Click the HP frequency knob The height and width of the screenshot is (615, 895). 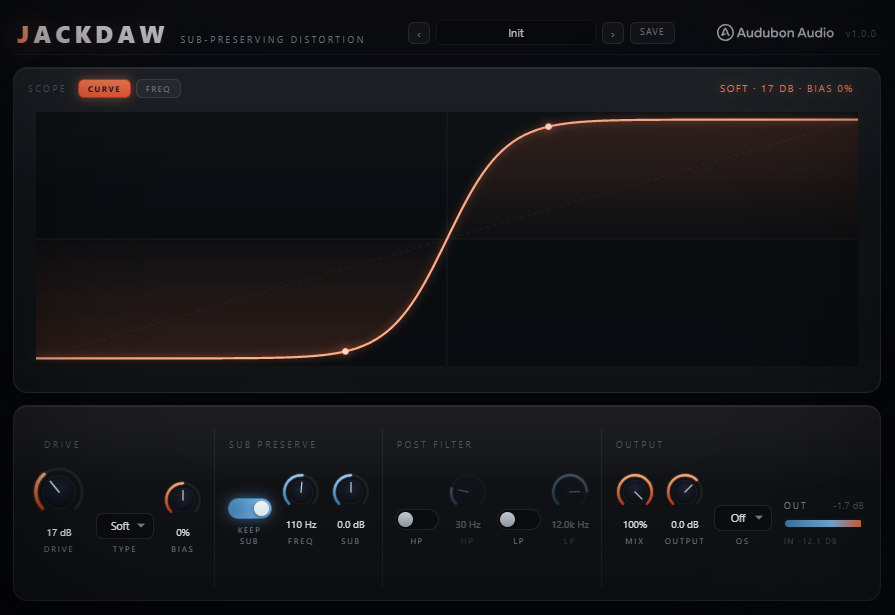click(x=467, y=491)
